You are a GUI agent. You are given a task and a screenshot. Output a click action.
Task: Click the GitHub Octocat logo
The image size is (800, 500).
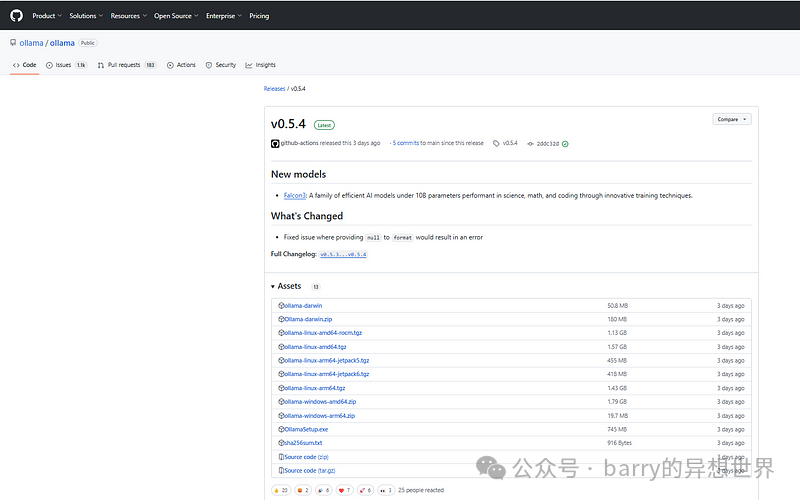[17, 16]
